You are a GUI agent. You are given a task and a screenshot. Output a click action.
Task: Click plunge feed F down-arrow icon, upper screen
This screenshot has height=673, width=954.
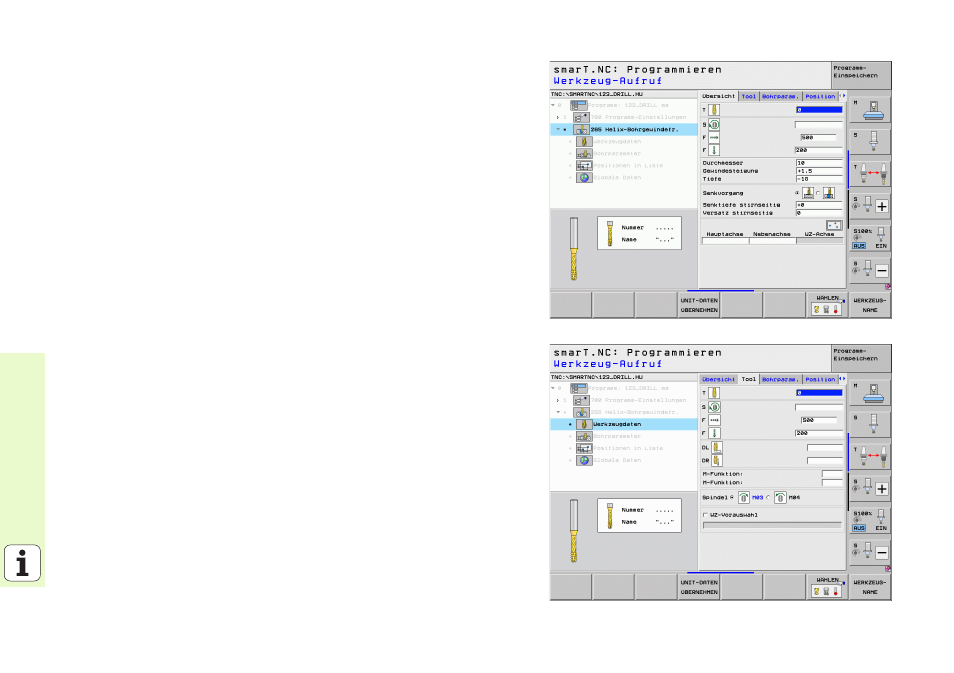[x=714, y=150]
